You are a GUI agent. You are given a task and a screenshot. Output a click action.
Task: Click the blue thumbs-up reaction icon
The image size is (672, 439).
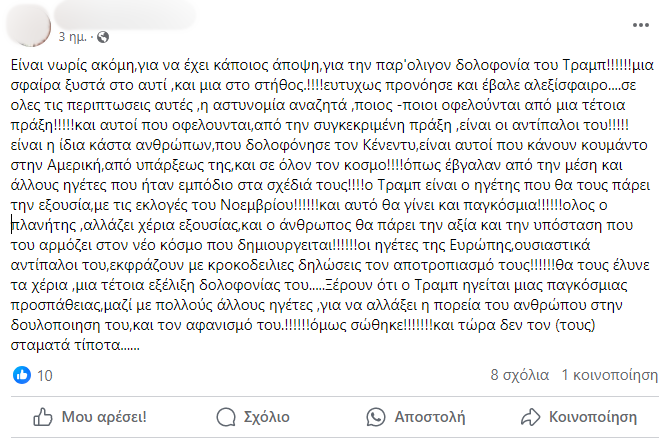22,375
